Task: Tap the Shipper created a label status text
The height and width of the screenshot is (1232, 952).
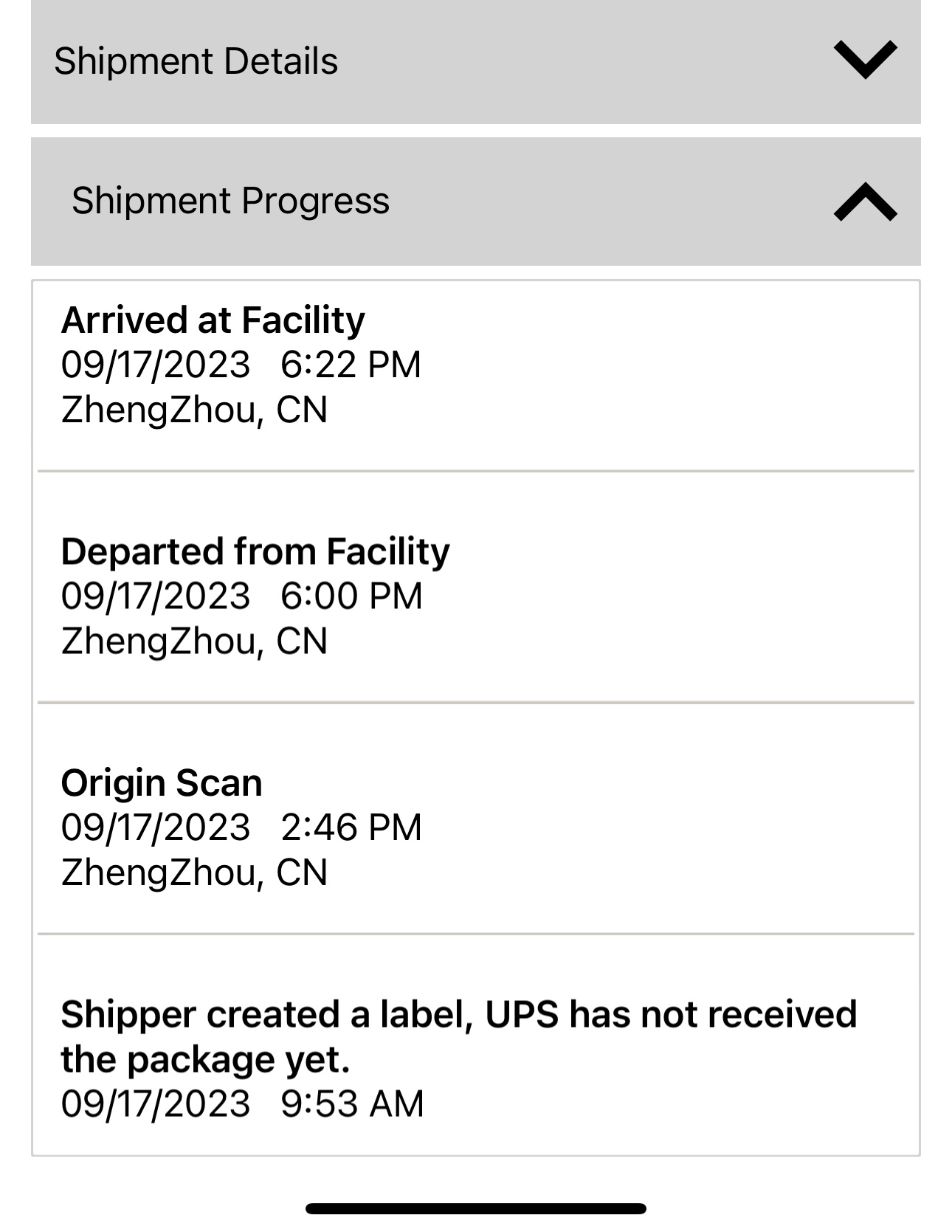Action: 458,1036
